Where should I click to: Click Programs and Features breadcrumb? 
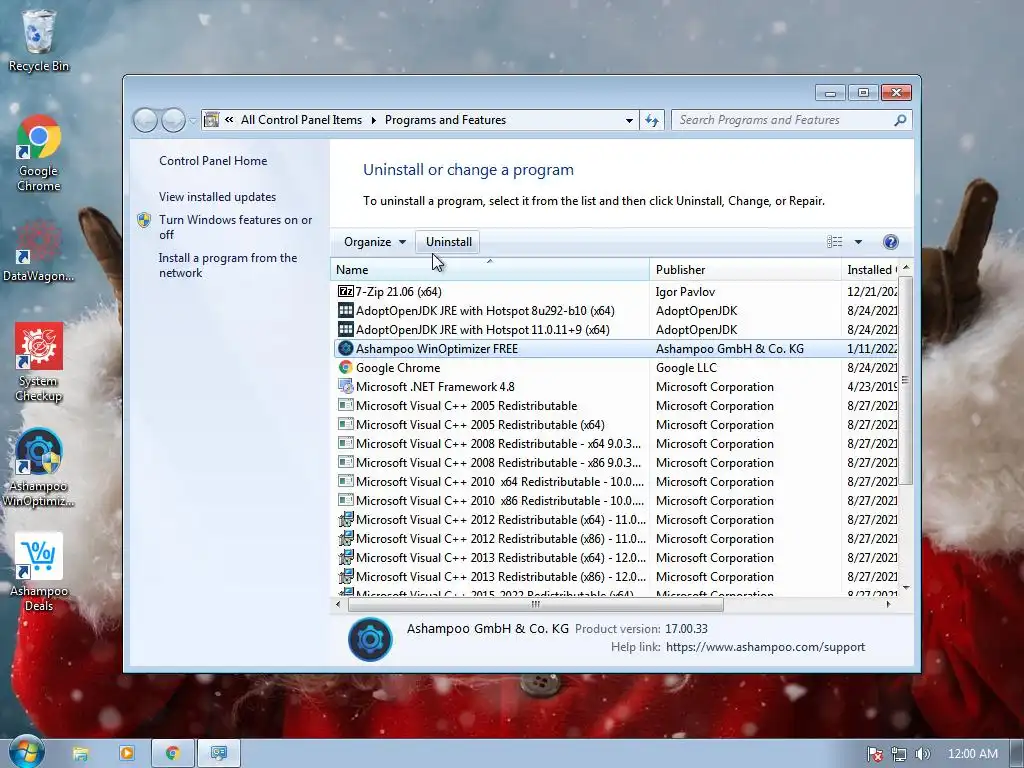click(x=445, y=120)
